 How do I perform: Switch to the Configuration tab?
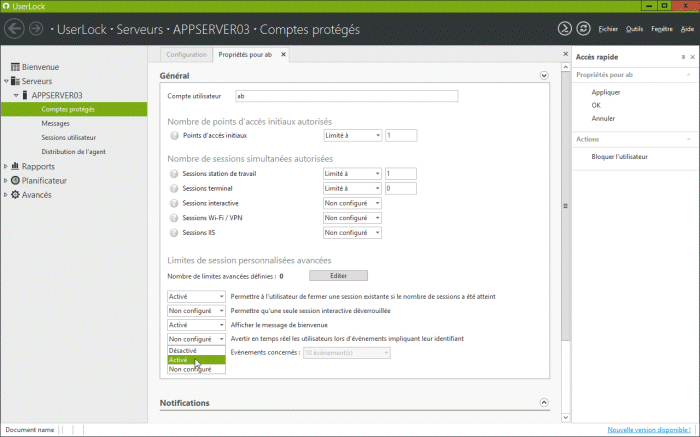(186, 54)
